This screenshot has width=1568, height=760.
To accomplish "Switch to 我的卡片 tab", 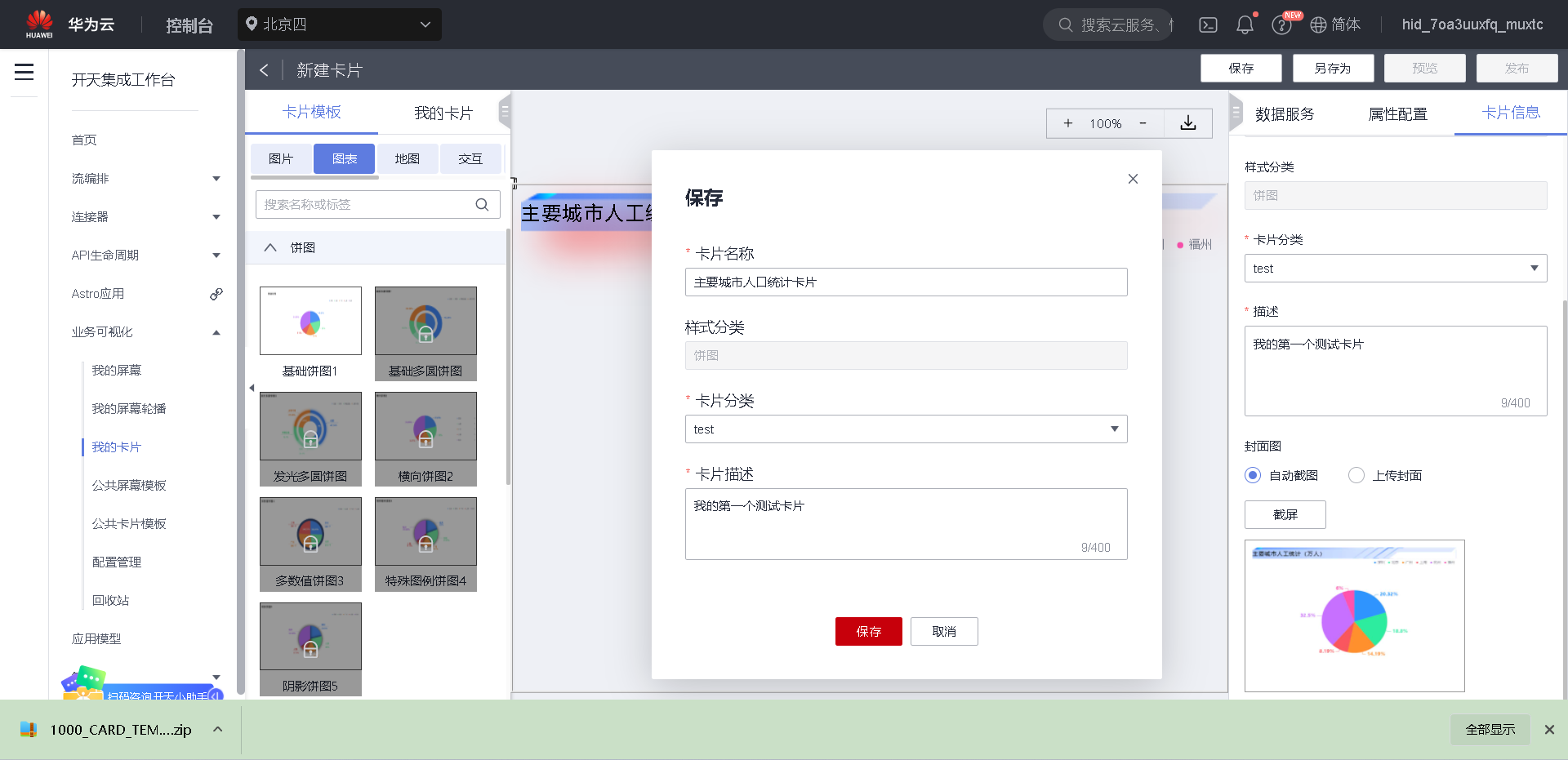I will 443,113.
